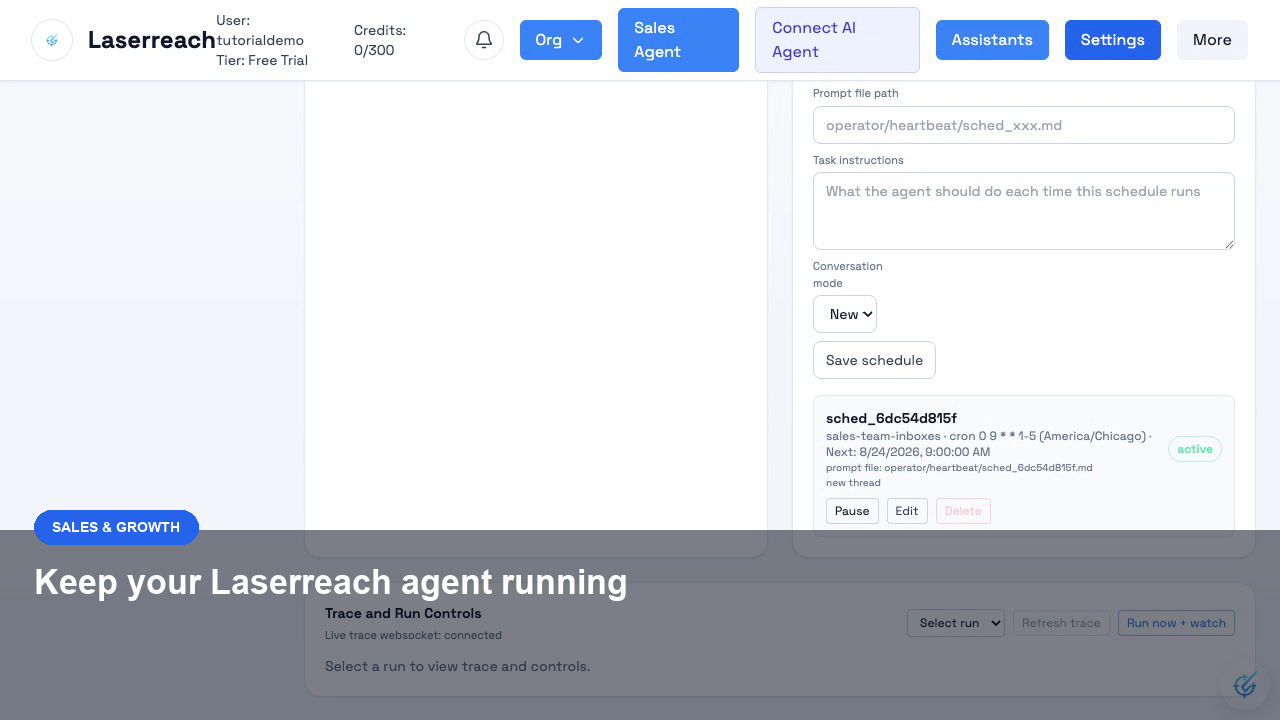The height and width of the screenshot is (720, 1280).
Task: Click the Credits: 0/300 text
Action: (x=380, y=40)
